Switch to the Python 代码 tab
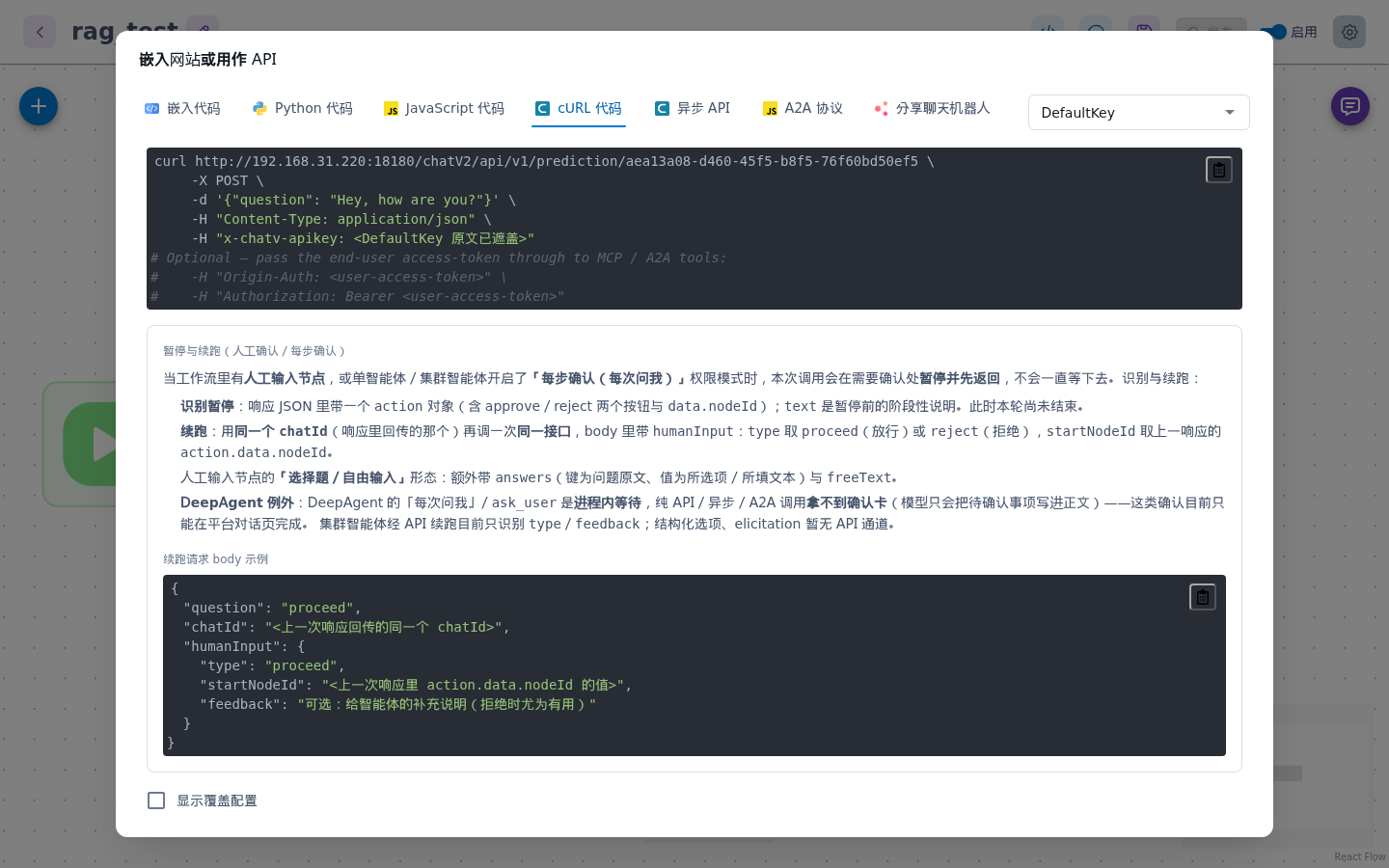Image resolution: width=1389 pixels, height=868 pixels. (302, 108)
